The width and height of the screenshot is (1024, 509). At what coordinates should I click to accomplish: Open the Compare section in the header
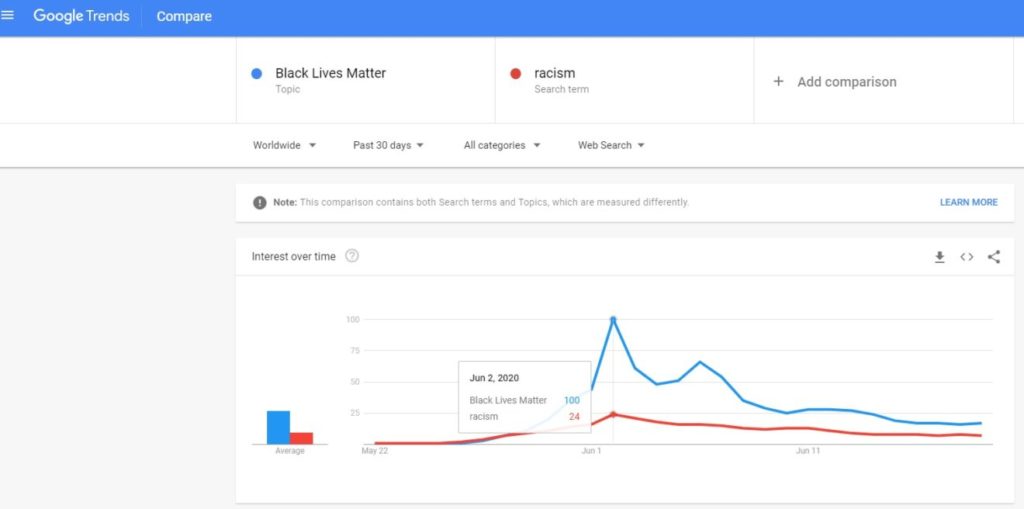pos(184,16)
